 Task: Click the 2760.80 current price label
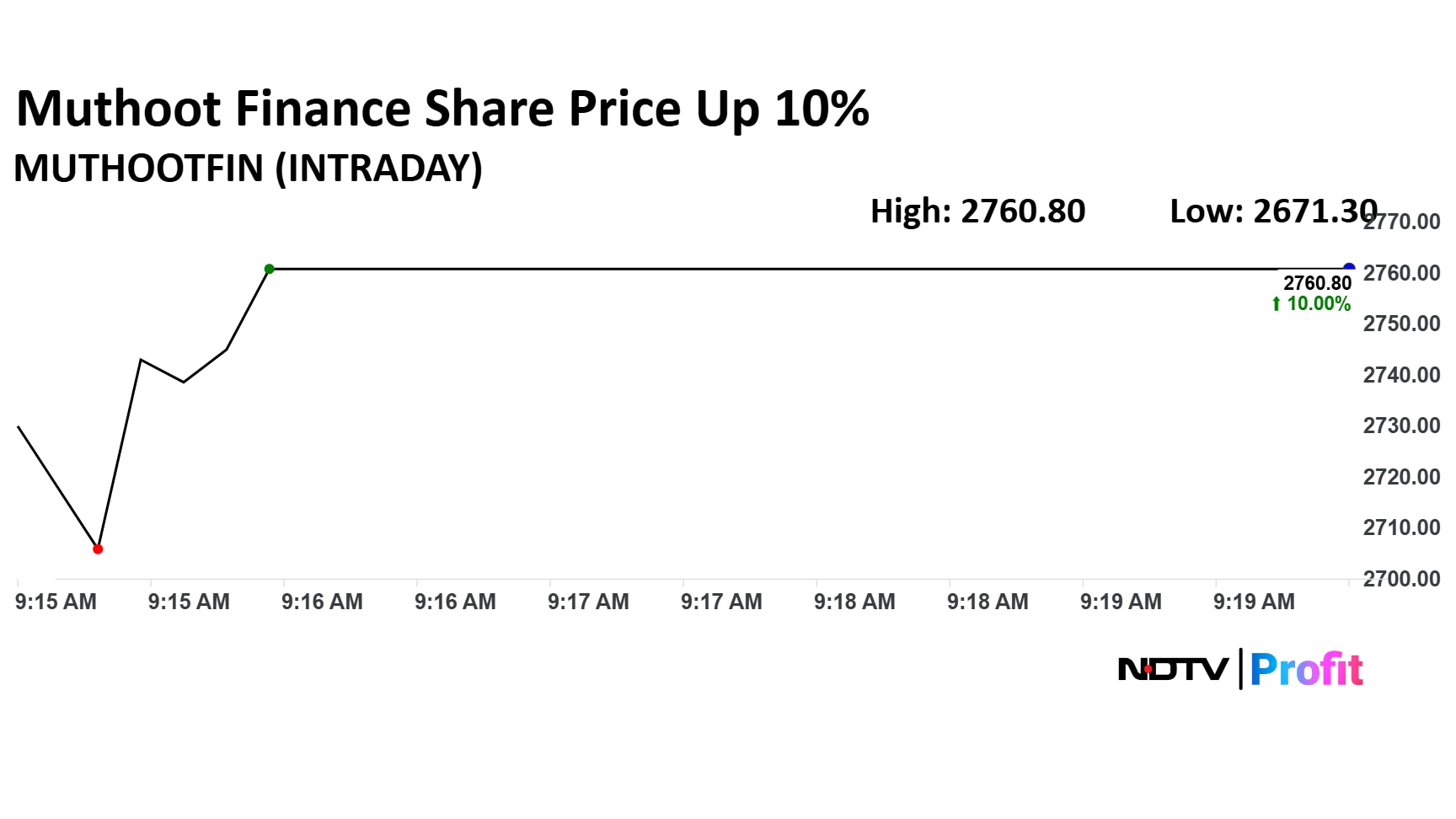click(1317, 283)
